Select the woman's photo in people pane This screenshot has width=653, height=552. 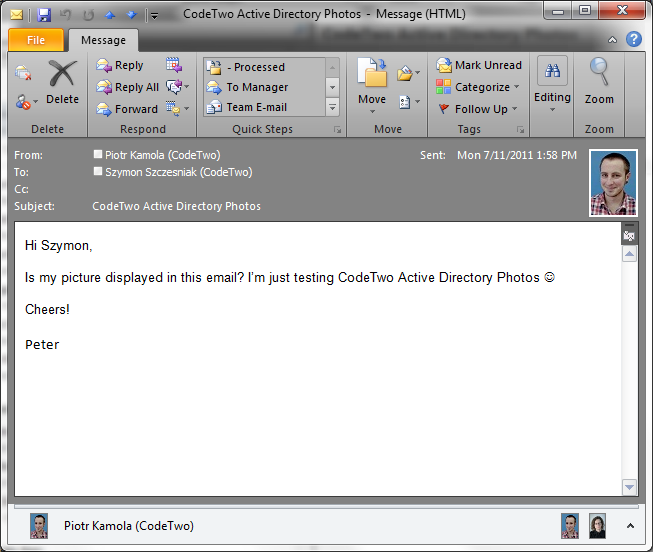click(597, 526)
